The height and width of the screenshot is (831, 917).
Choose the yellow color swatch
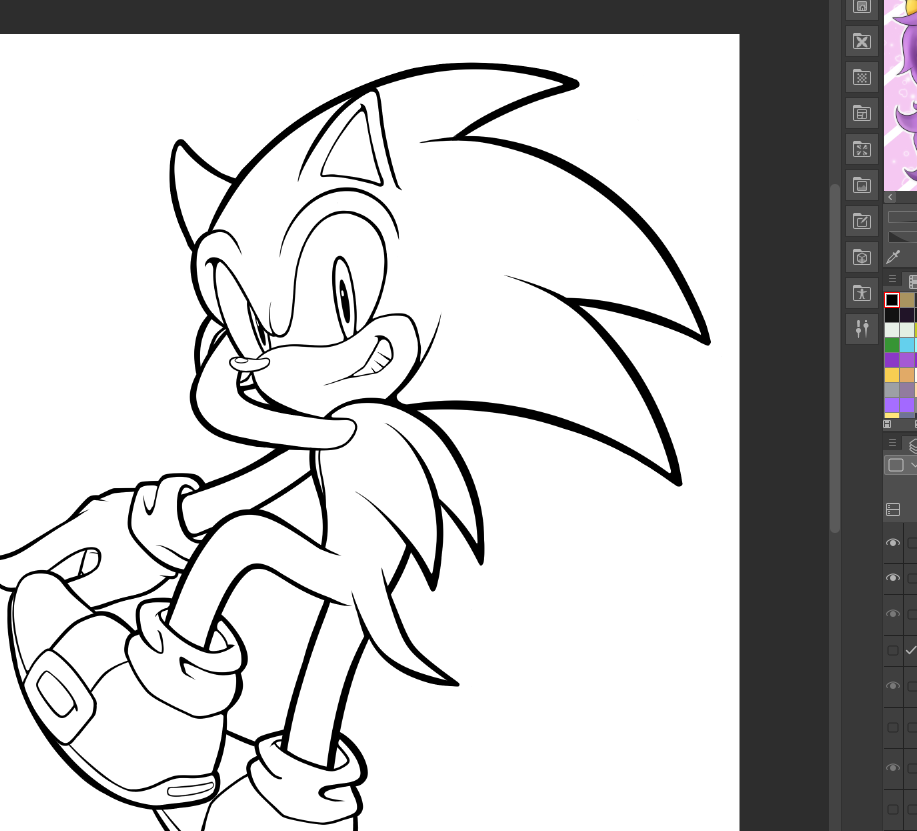[x=891, y=375]
